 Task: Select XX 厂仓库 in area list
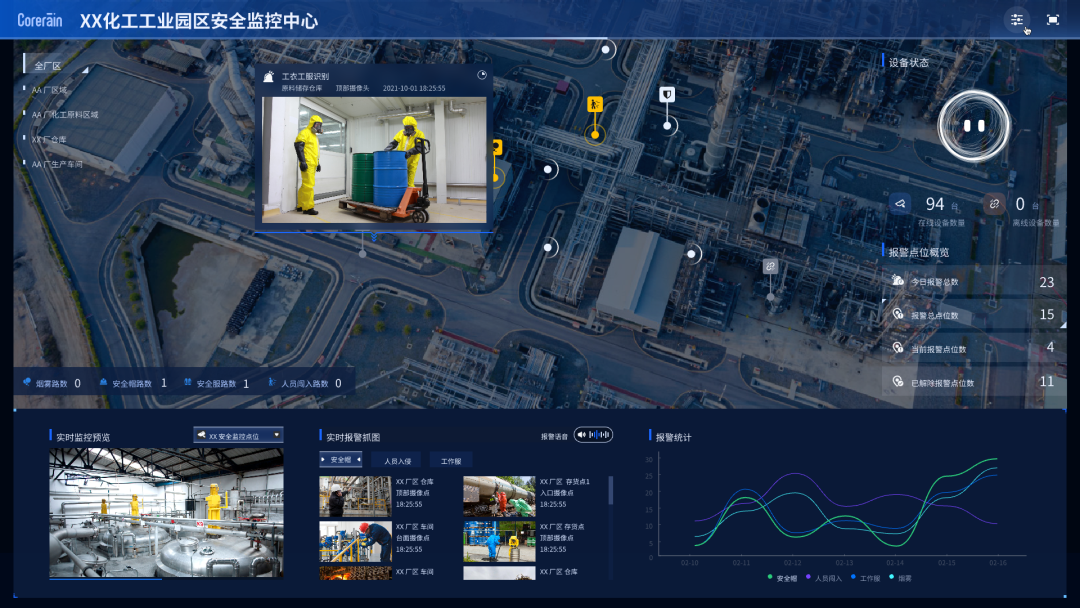click(49, 140)
